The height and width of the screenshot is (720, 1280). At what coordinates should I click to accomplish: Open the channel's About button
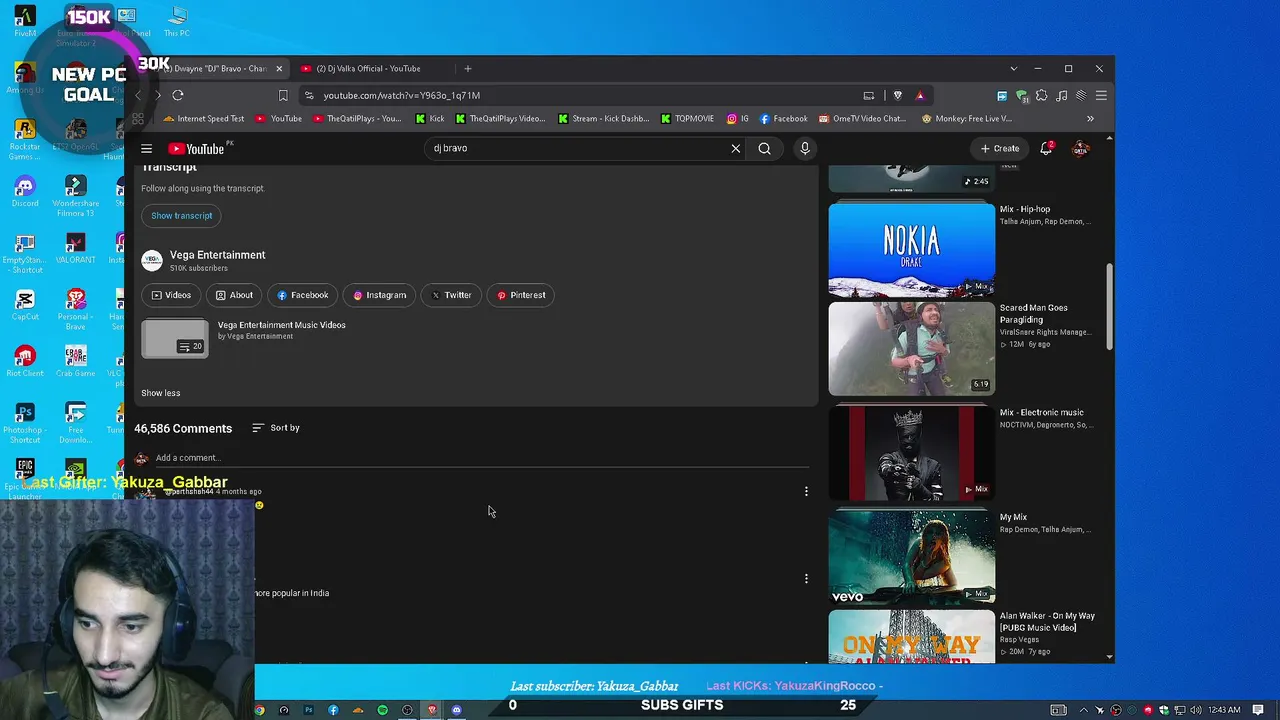234,295
